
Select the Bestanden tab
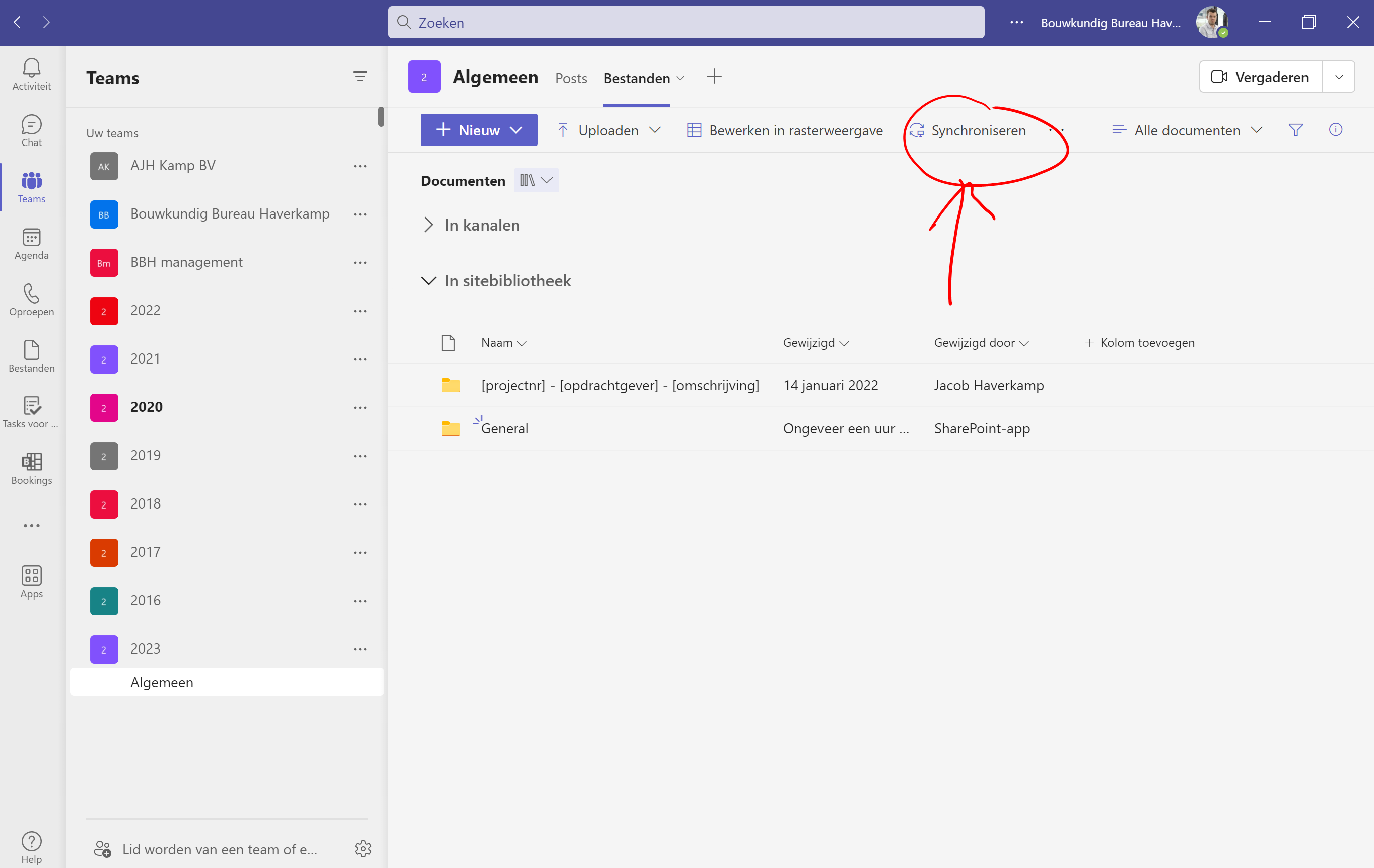click(x=637, y=78)
